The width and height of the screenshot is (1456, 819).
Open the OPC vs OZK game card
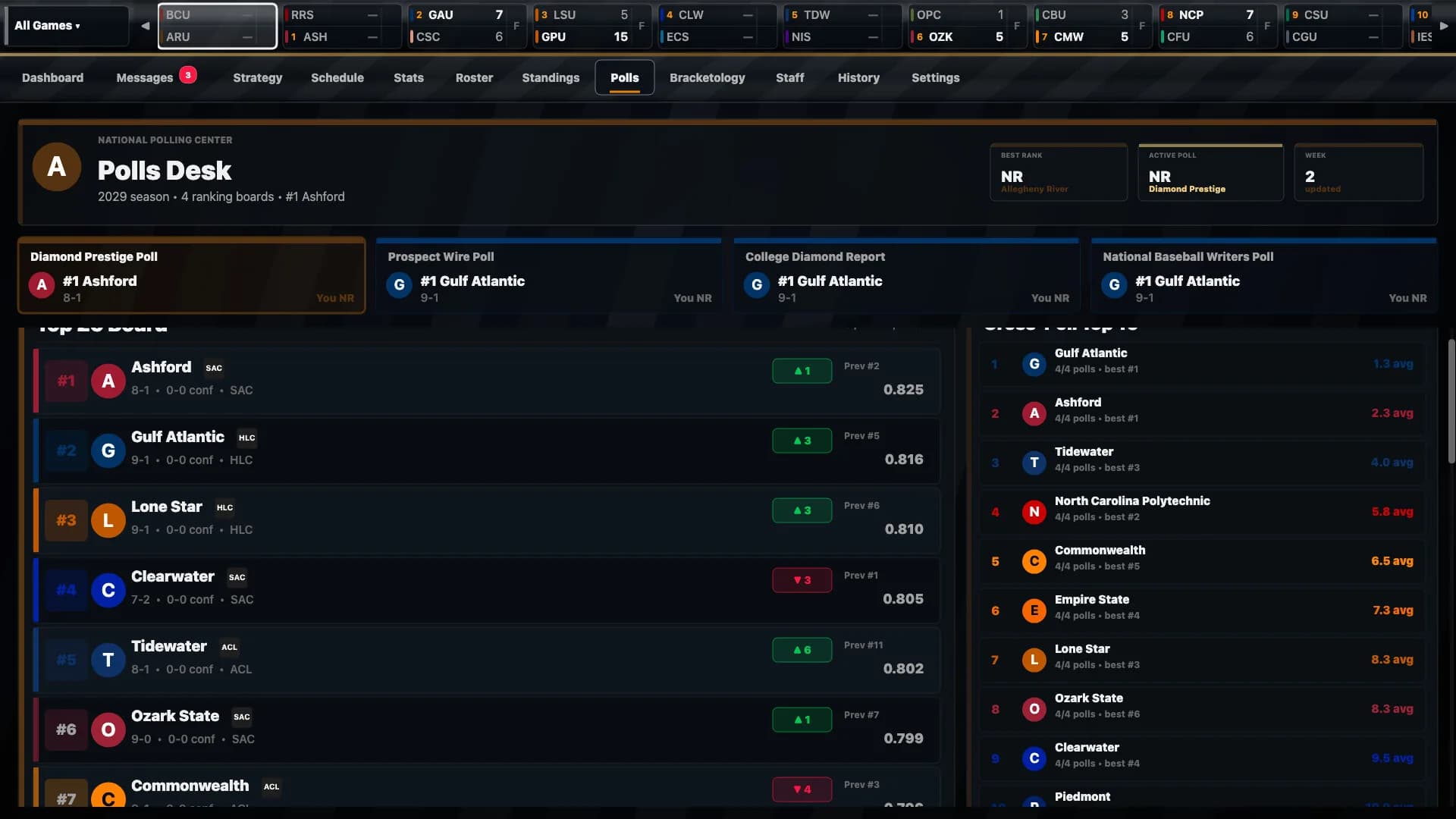tap(968, 26)
